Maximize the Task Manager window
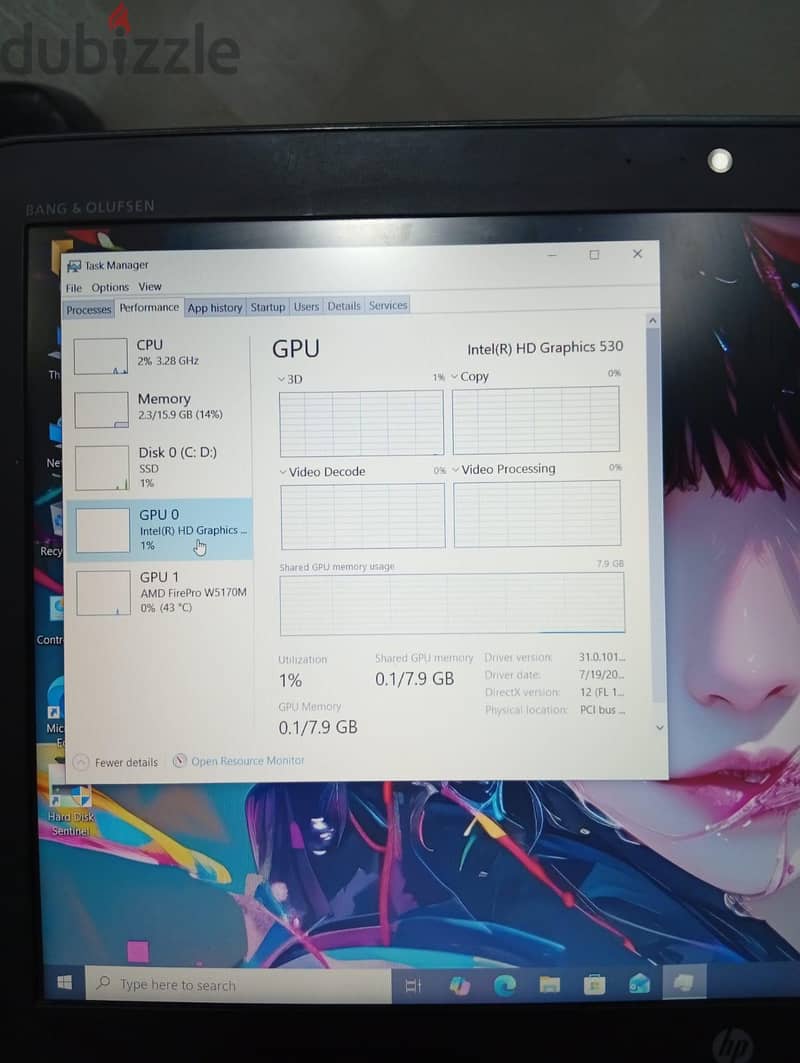The width and height of the screenshot is (800, 1063). coord(594,255)
